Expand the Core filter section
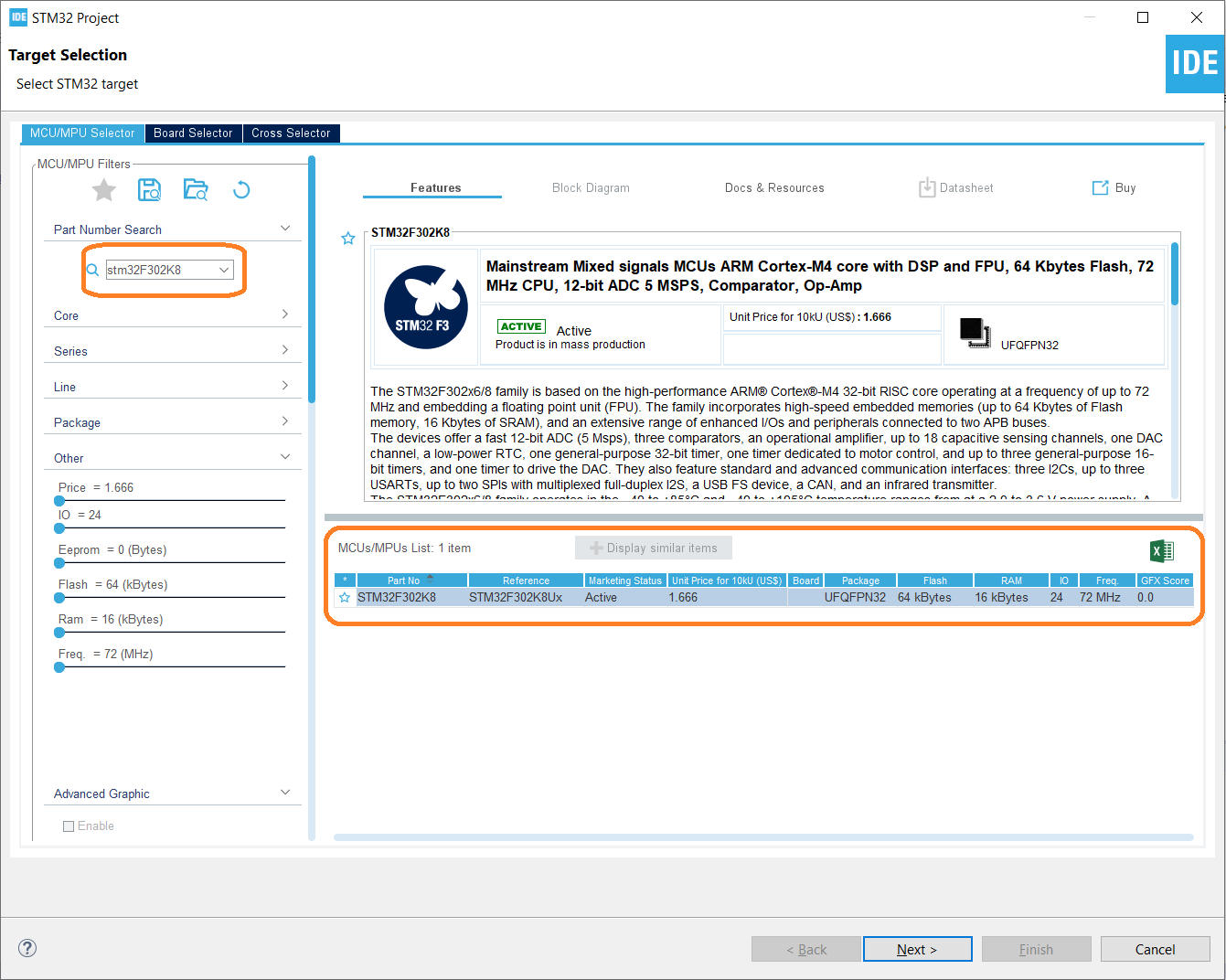 click(285, 314)
